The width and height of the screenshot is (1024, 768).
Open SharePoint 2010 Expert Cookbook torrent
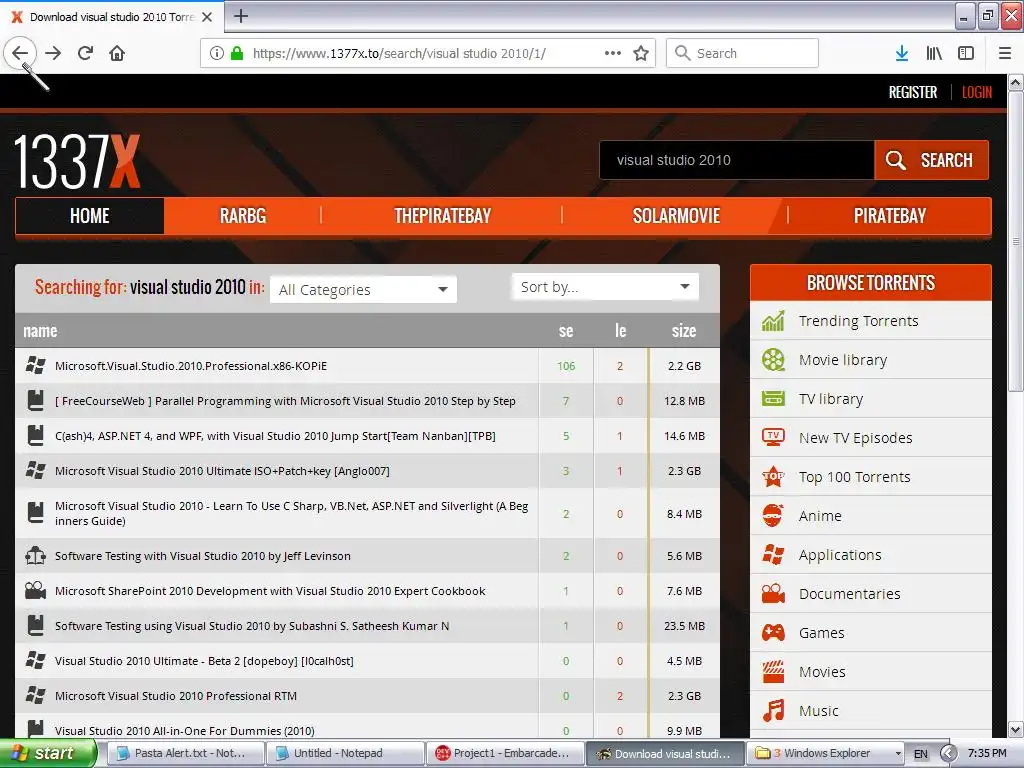[x=270, y=591]
